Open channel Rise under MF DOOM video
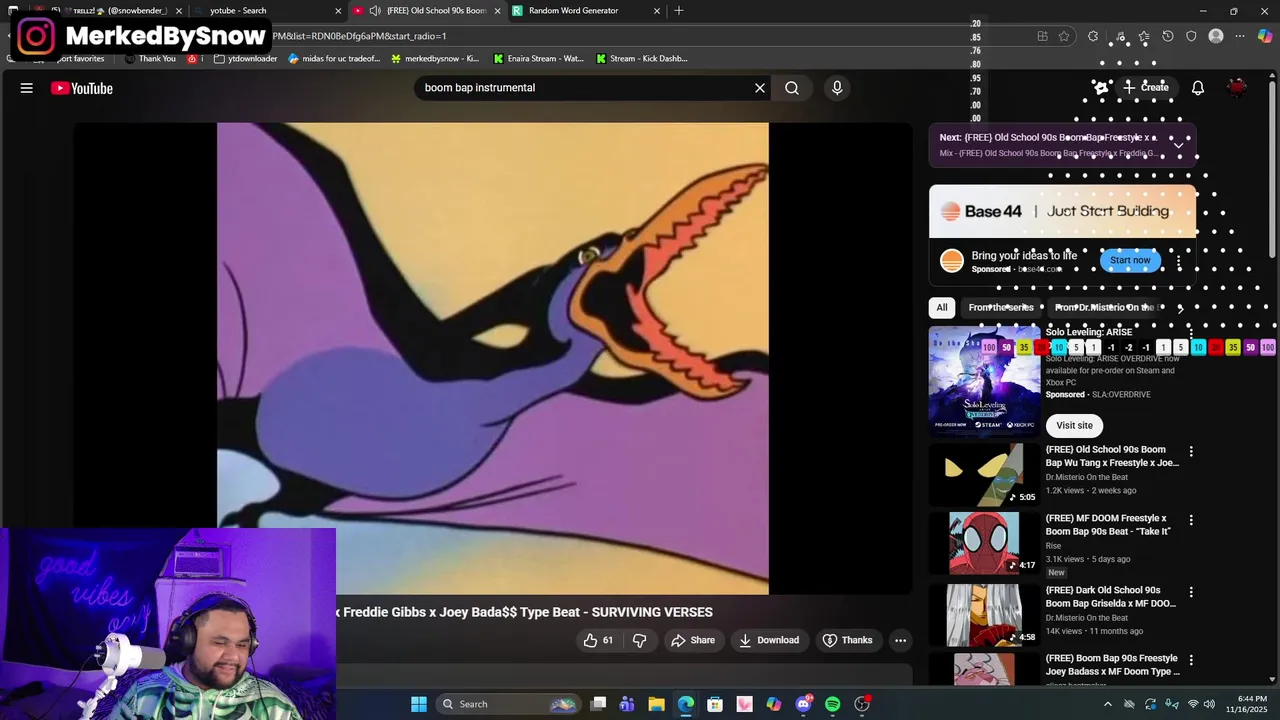The height and width of the screenshot is (720, 1280). (1053, 546)
